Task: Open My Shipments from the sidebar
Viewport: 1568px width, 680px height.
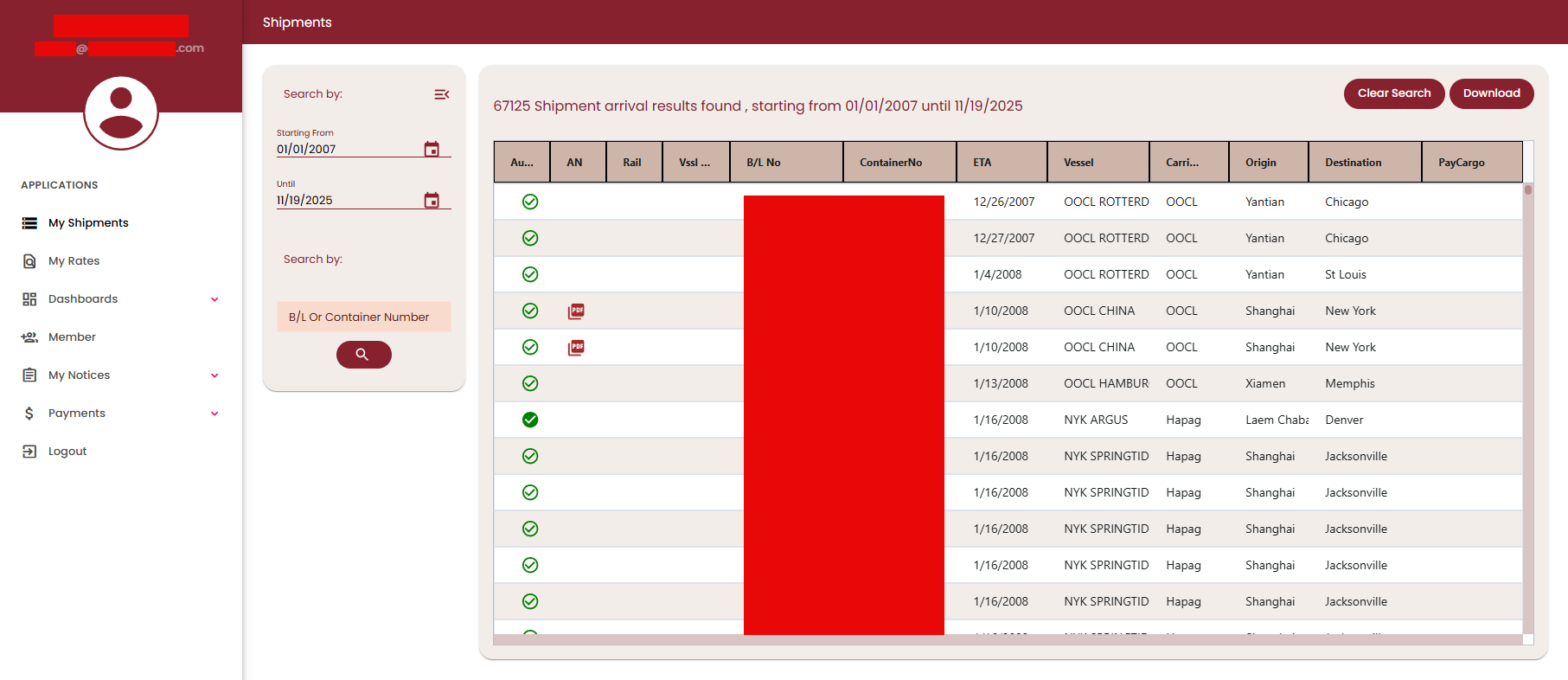Action: point(88,222)
